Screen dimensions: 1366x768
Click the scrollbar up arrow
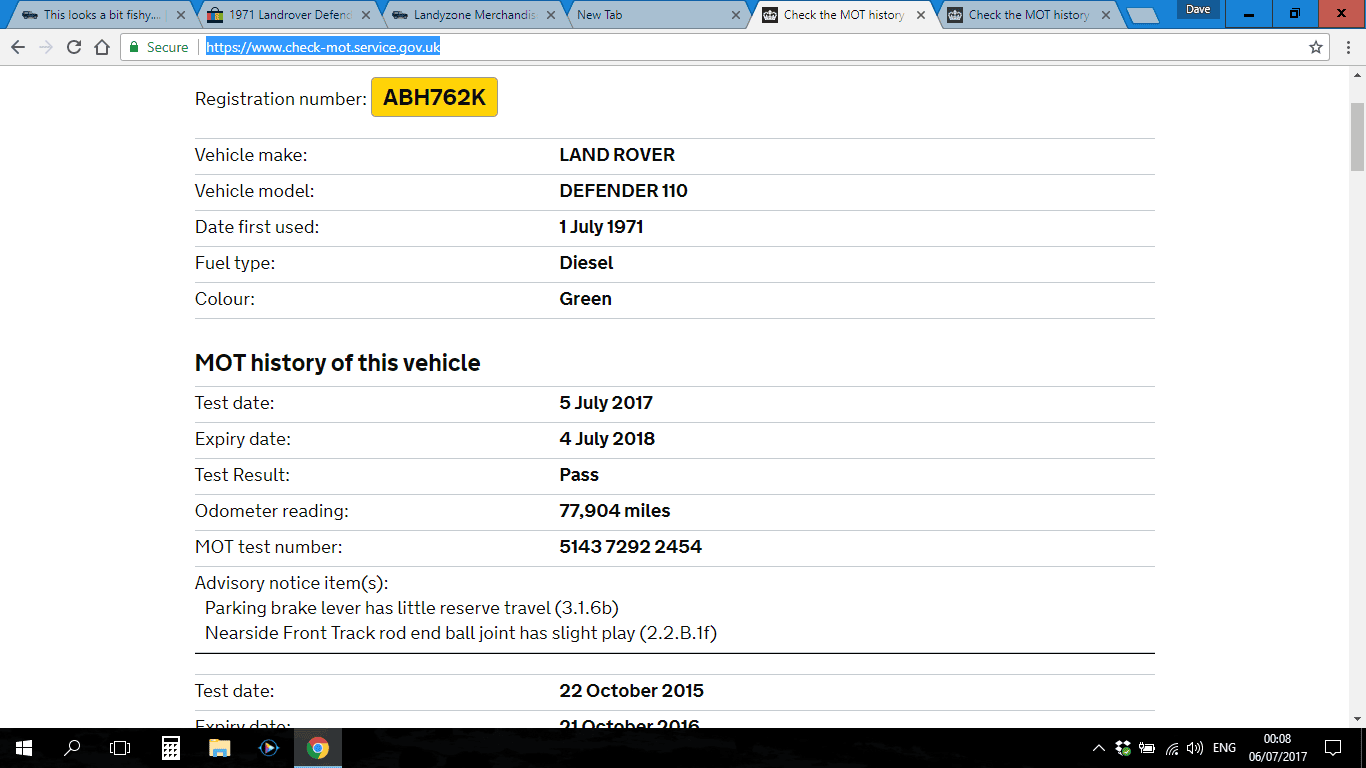(1357, 76)
